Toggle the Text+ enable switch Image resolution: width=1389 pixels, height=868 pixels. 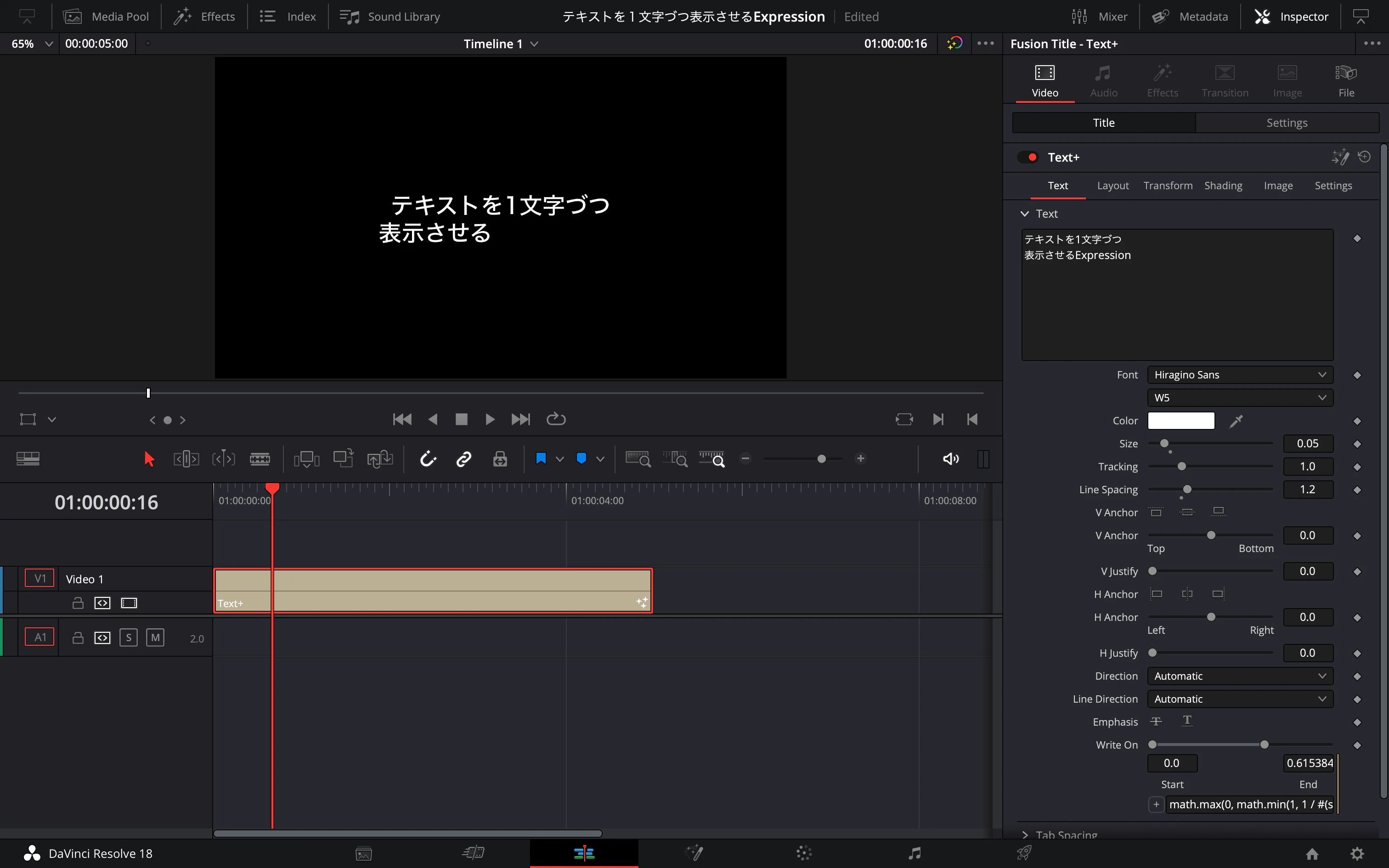[1028, 157]
